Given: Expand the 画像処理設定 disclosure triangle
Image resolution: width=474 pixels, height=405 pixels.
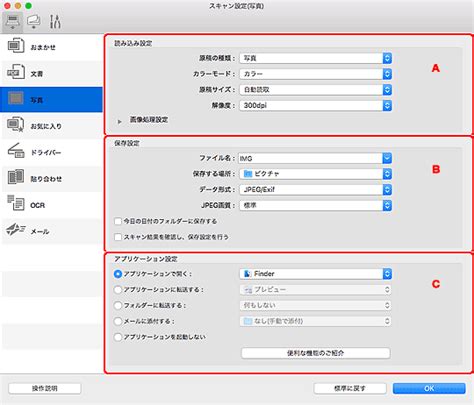Looking at the screenshot, I should [x=120, y=122].
